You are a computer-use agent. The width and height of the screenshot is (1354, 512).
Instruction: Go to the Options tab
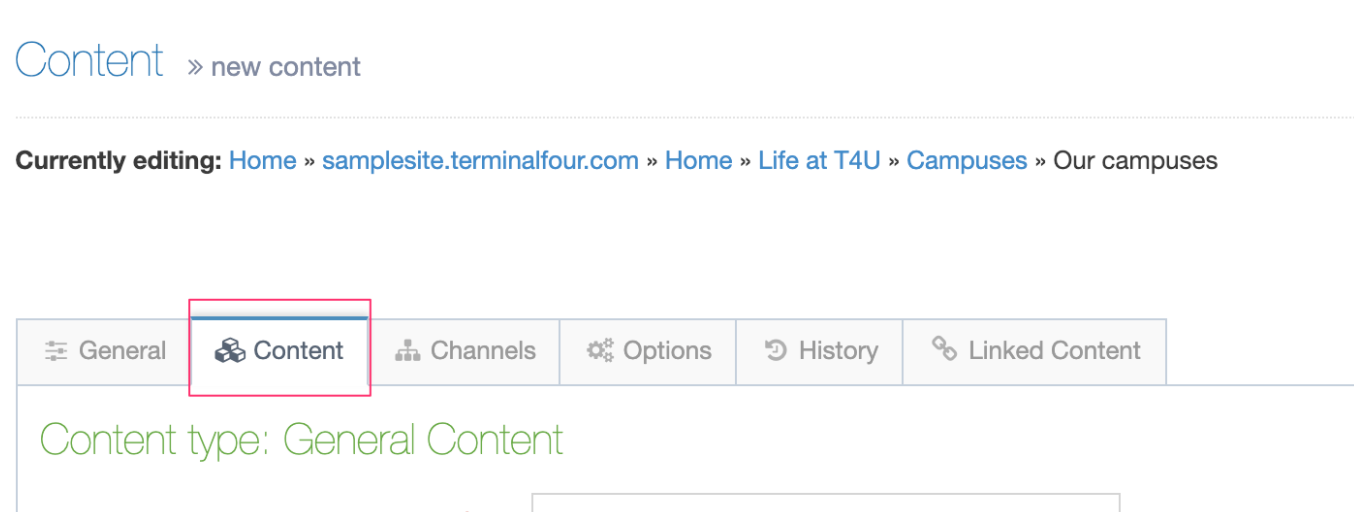click(648, 351)
